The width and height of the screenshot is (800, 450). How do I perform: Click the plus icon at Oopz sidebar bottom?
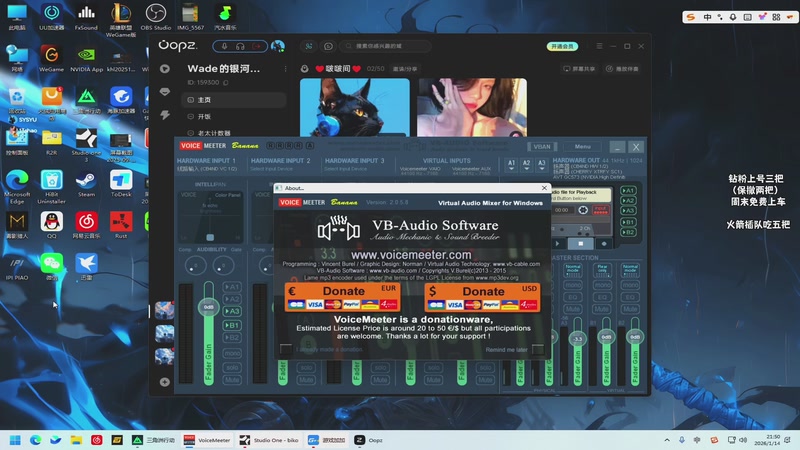164,382
